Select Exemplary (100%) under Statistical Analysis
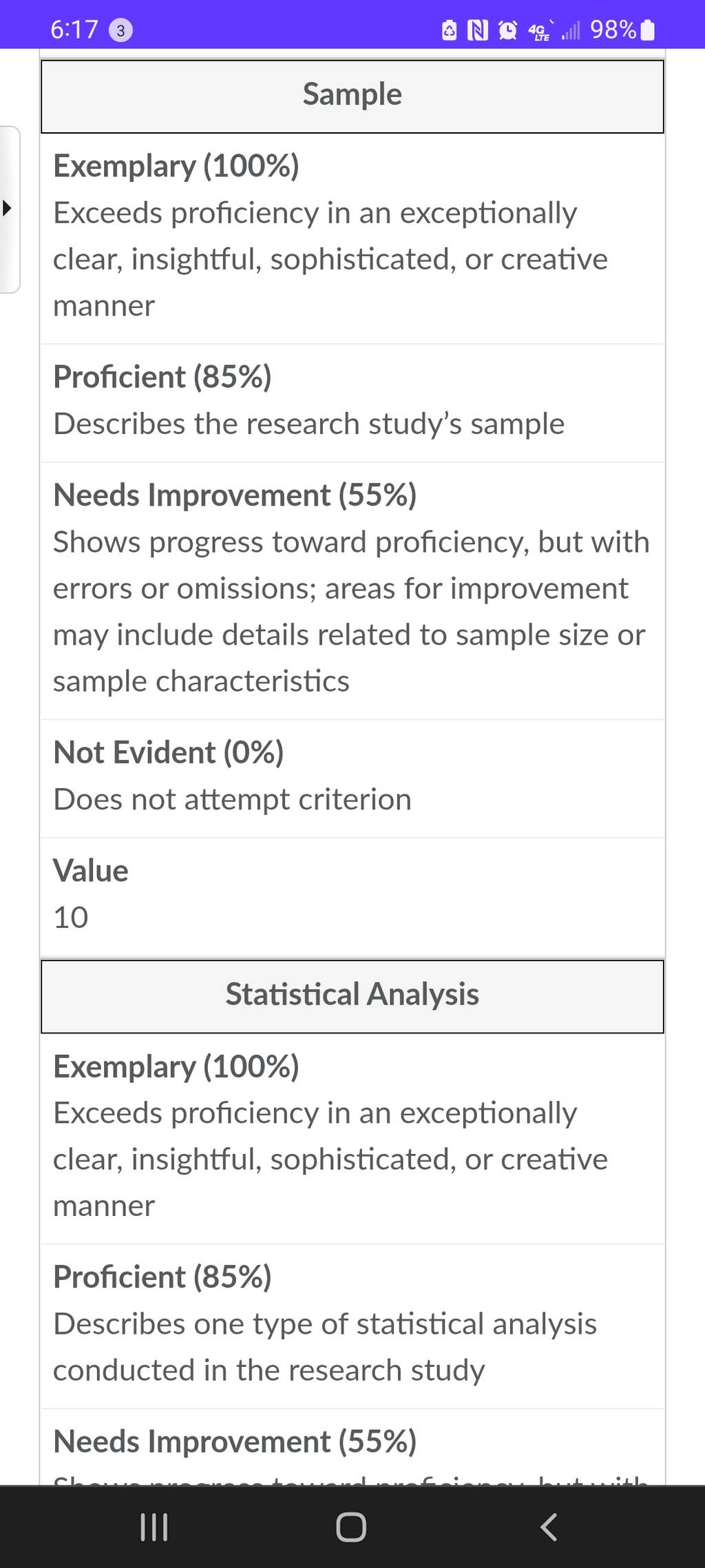Viewport: 705px width, 1568px height. [x=352, y=1138]
